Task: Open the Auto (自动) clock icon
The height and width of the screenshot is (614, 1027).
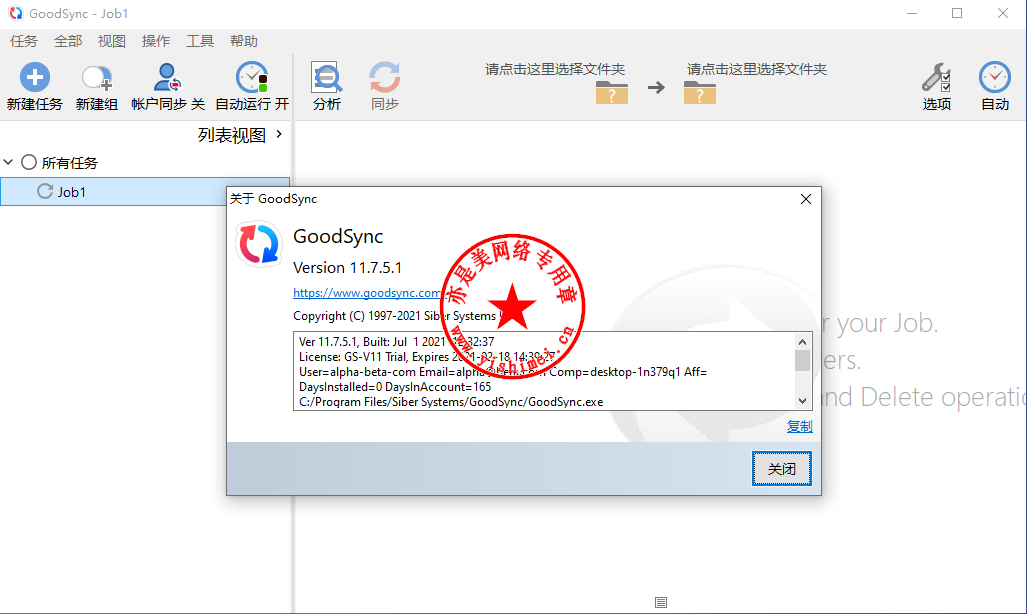Action: click(x=995, y=77)
